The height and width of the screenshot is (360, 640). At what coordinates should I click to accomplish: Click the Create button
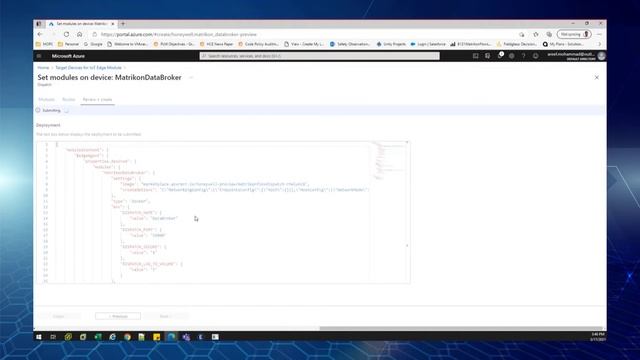[x=58, y=316]
